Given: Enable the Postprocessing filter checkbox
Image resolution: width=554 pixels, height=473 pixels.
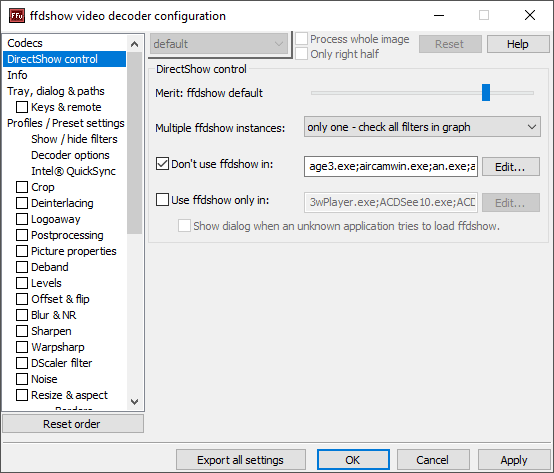Looking at the screenshot, I should click(22, 235).
